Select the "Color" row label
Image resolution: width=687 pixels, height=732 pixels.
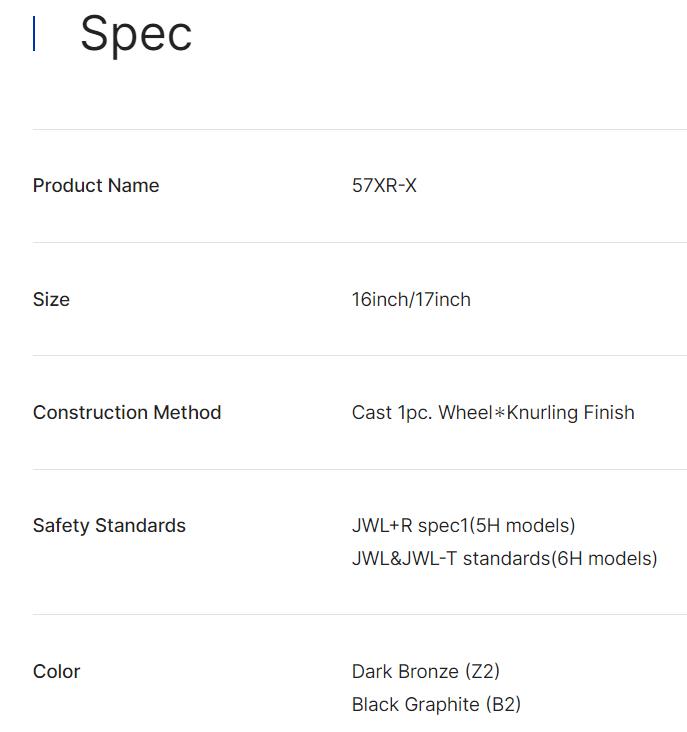tap(56, 671)
